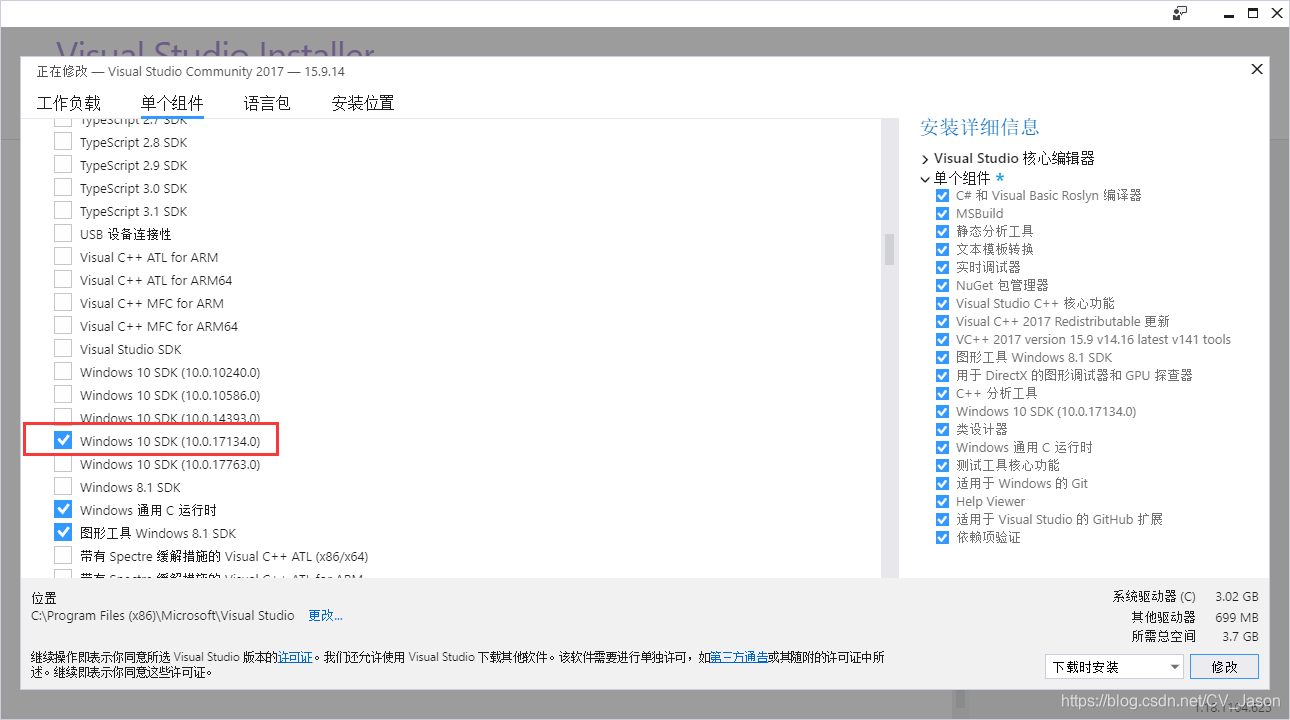
Task: Uncheck VC++ 2017 v141 tools in details
Action: tap(942, 340)
